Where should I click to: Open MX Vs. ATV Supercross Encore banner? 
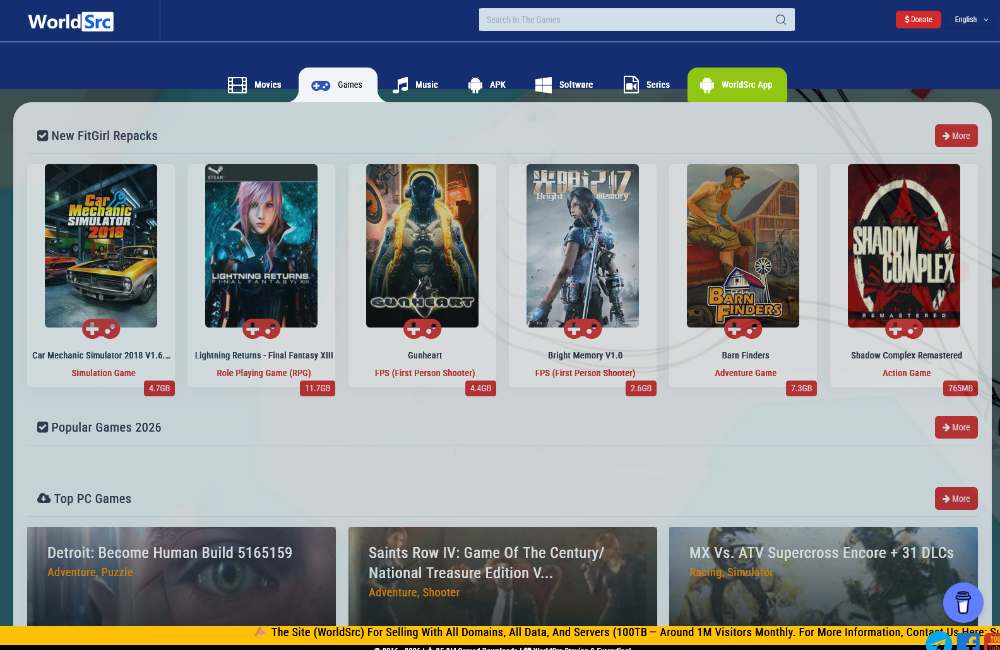pyautogui.click(x=823, y=576)
